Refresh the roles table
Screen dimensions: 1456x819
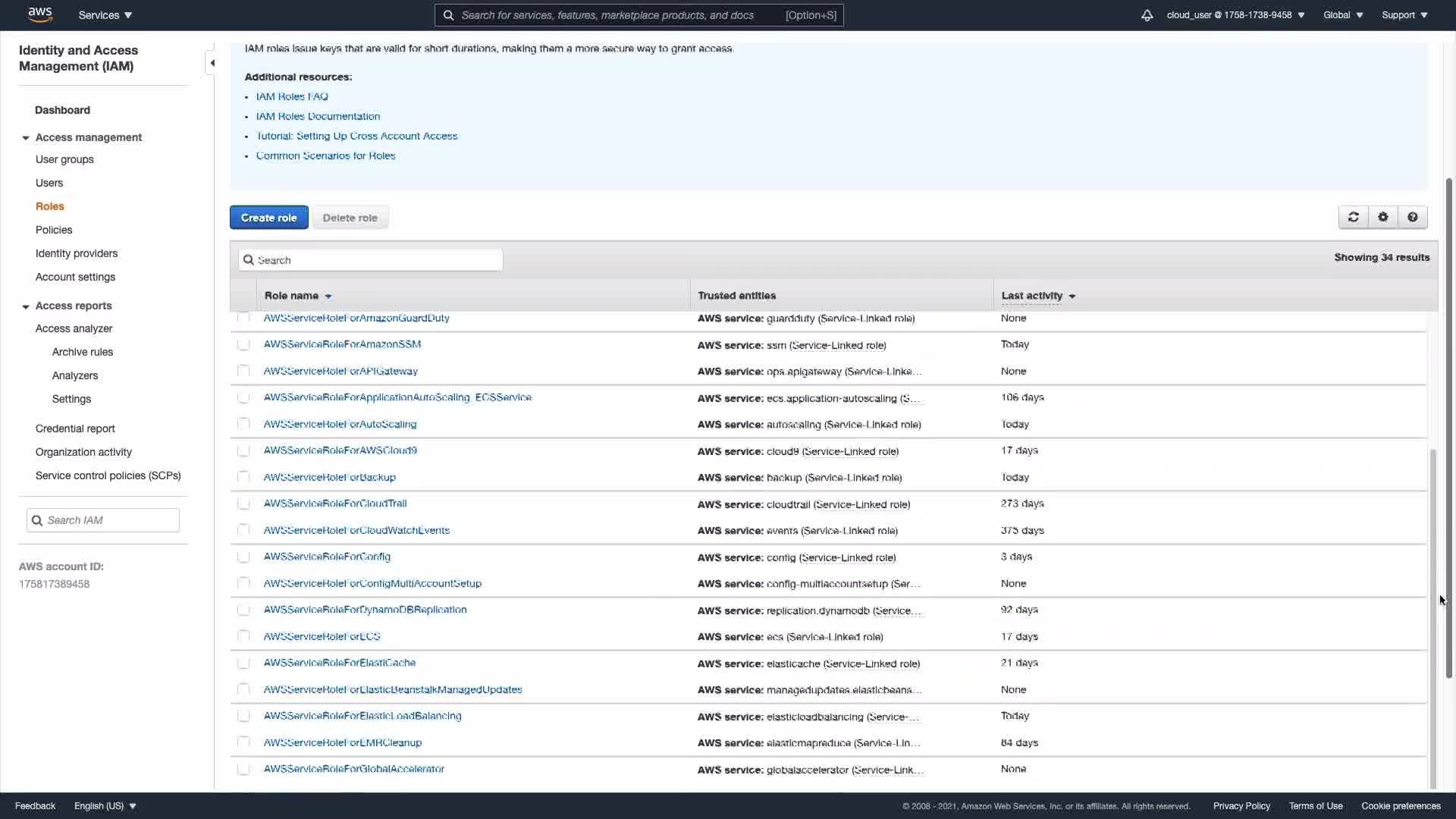1353,218
